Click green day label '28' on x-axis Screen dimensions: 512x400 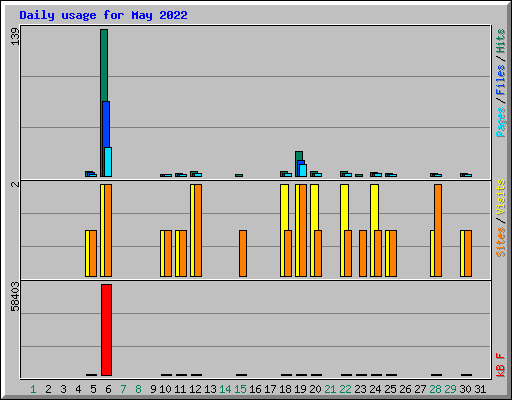click(x=435, y=389)
